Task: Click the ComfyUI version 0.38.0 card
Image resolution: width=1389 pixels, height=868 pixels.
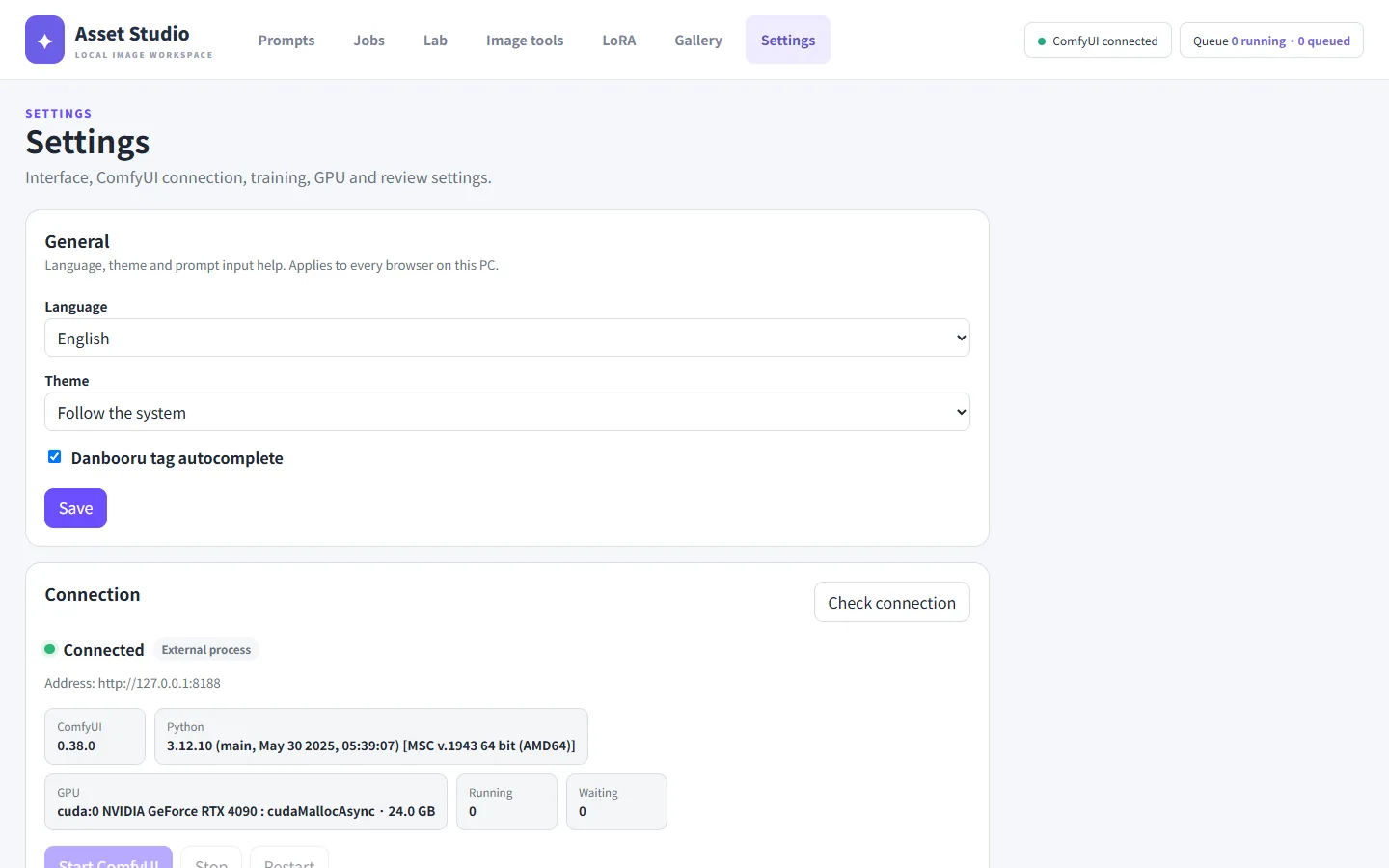Action: (95, 737)
